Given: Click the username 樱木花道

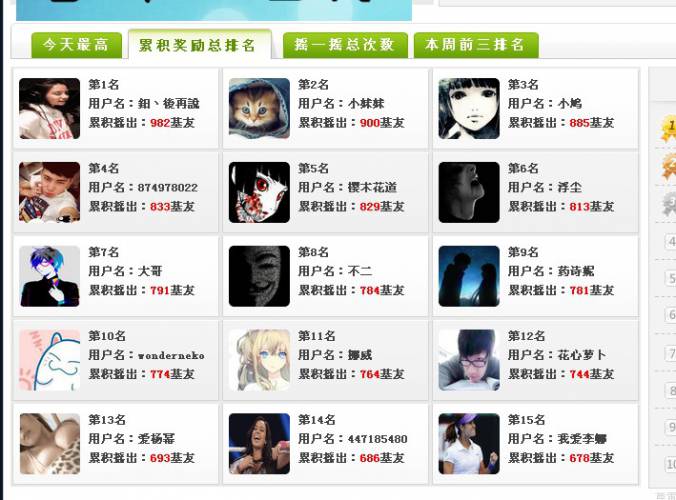Looking at the screenshot, I should click(372, 188).
